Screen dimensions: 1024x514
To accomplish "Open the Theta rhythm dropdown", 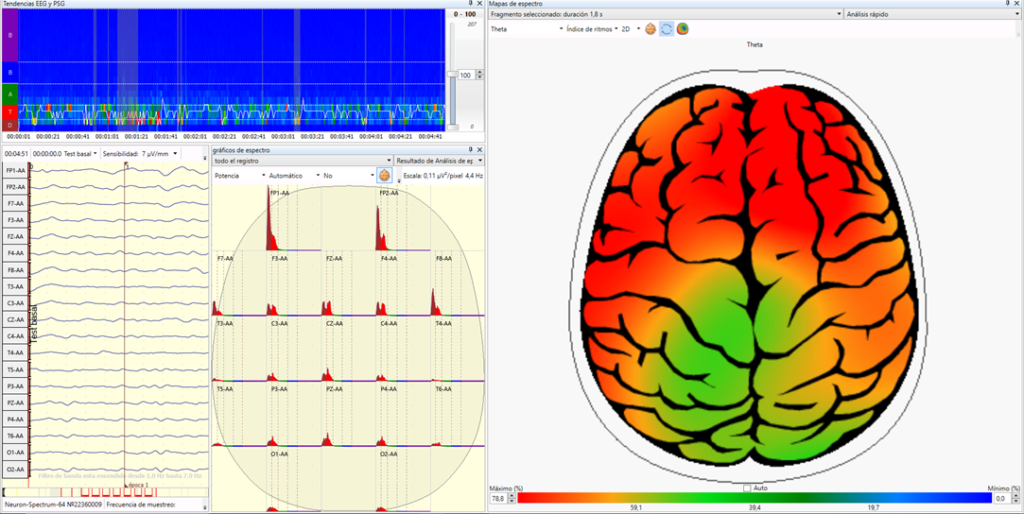I will click(x=527, y=29).
